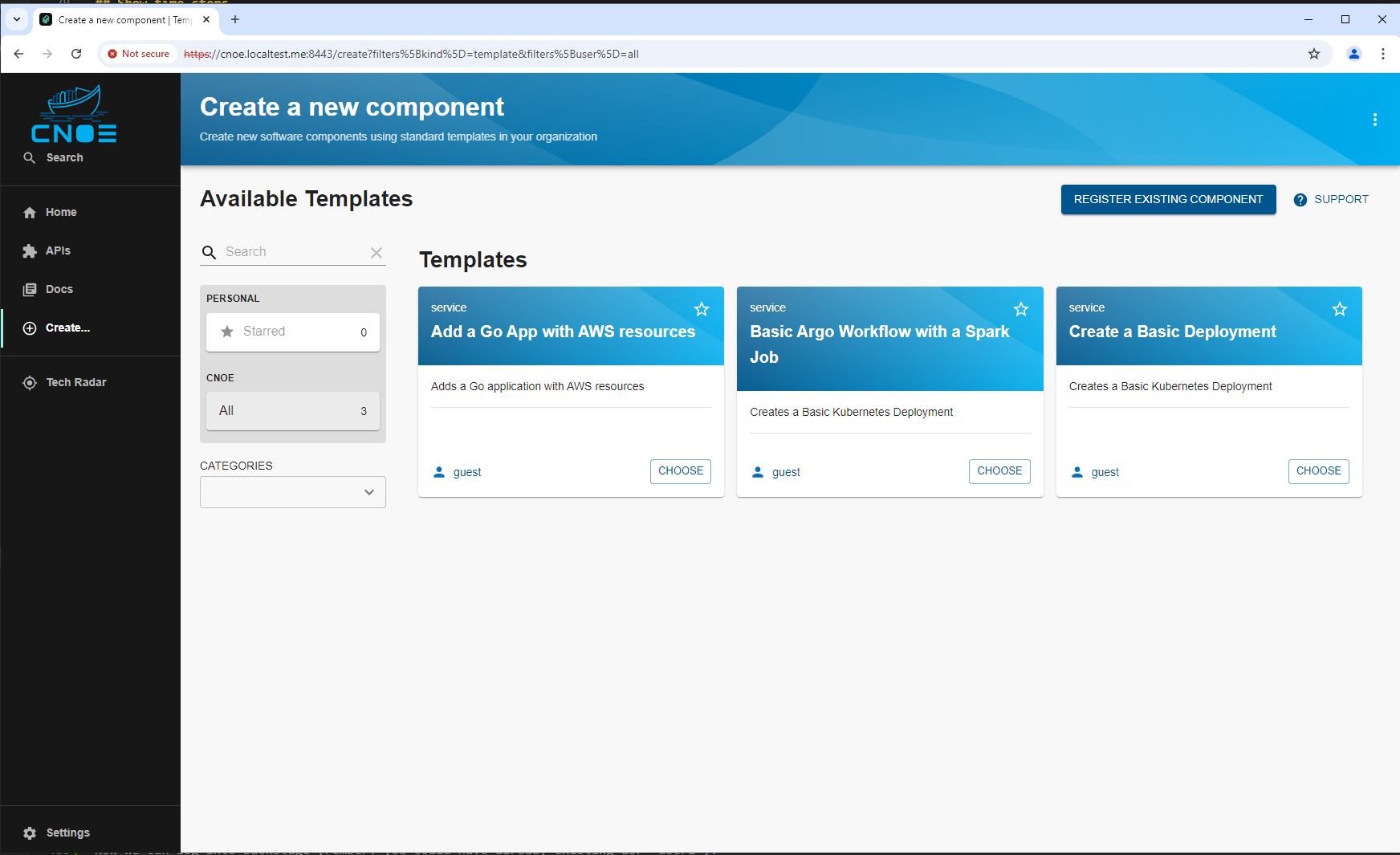Screen dimensions: 1400x855
Task: Go to Home in sidebar
Action: pyautogui.click(x=61, y=212)
